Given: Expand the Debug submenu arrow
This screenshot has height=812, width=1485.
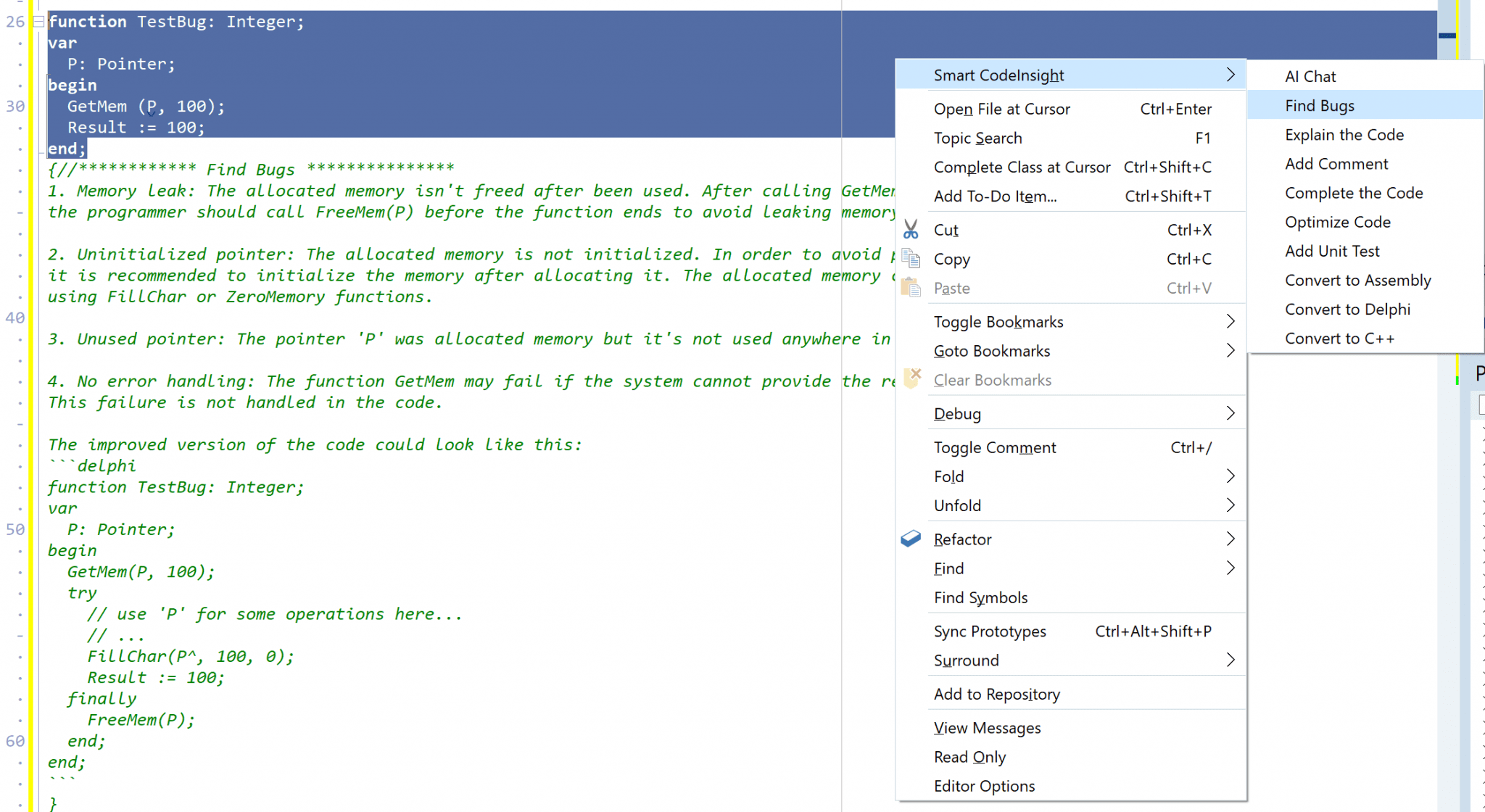Looking at the screenshot, I should pos(1230,413).
